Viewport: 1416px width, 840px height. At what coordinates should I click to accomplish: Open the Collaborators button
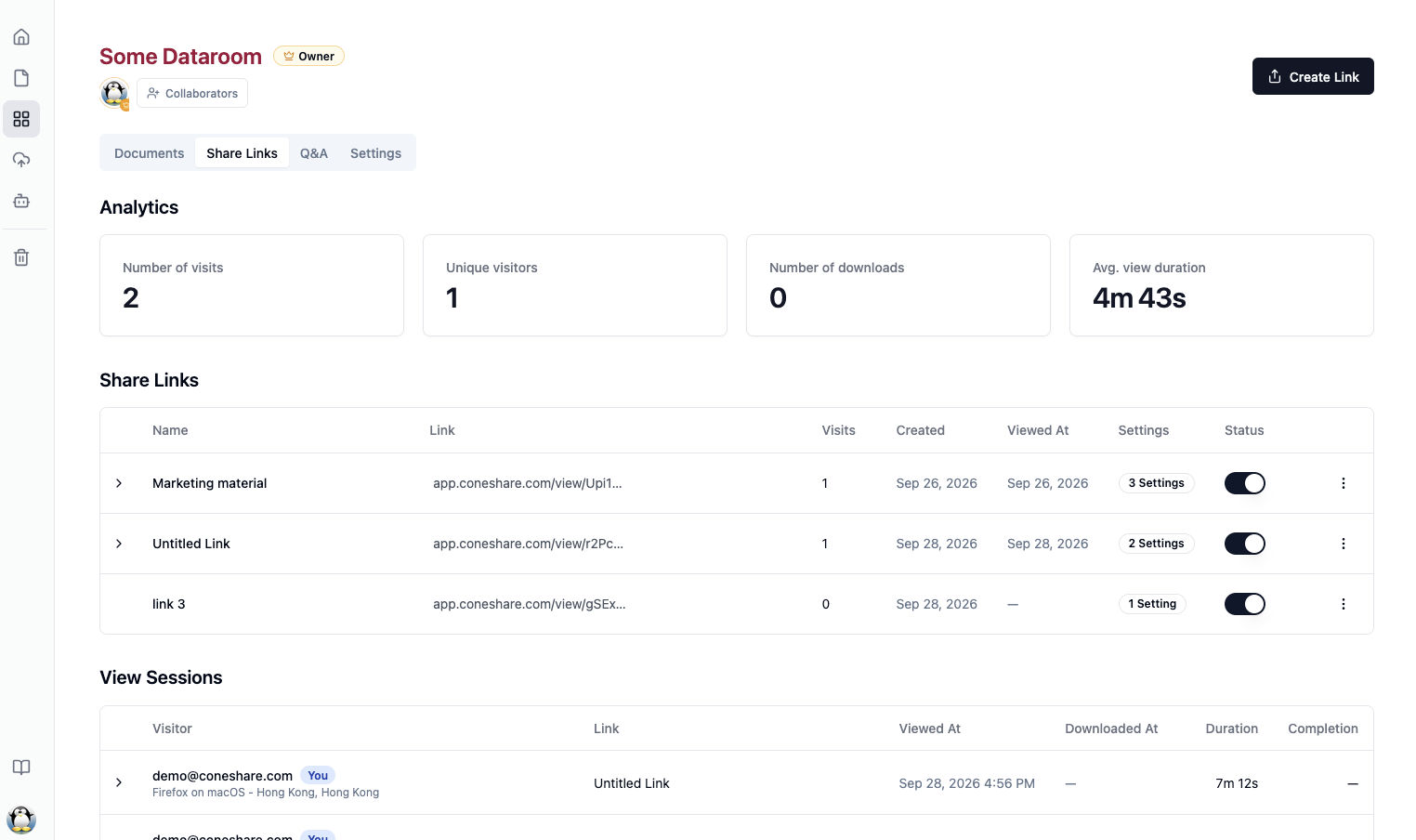pos(192,93)
